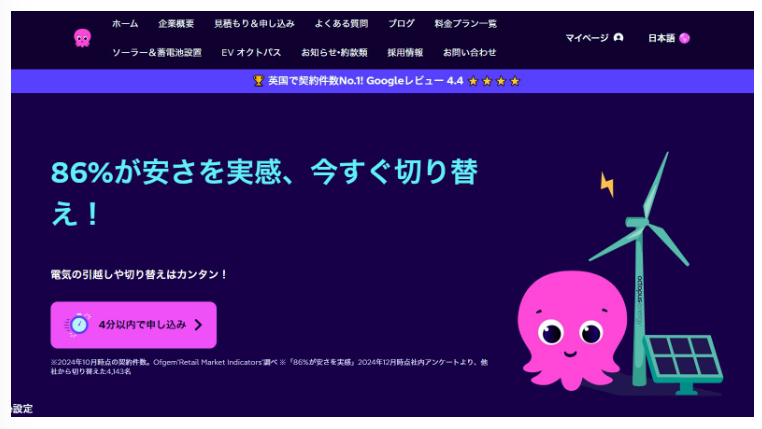Click the chevron arrow on the apply button
Image resolution: width=762 pixels, height=429 pixels.
coord(198,325)
